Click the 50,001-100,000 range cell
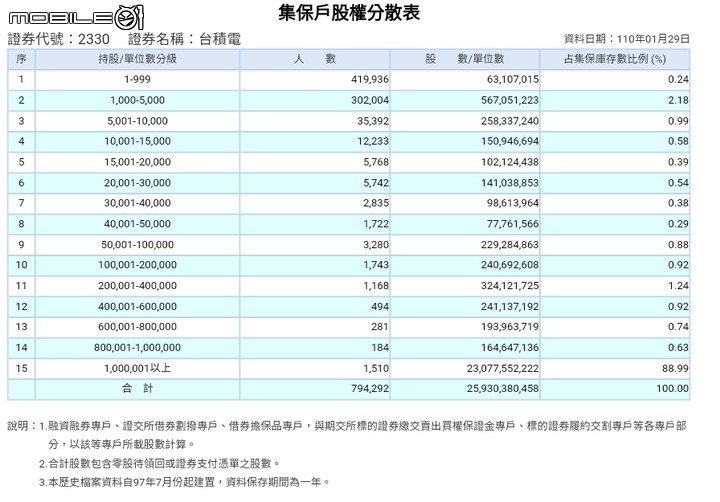Image resolution: width=720 pixels, height=502 pixels. coord(137,245)
